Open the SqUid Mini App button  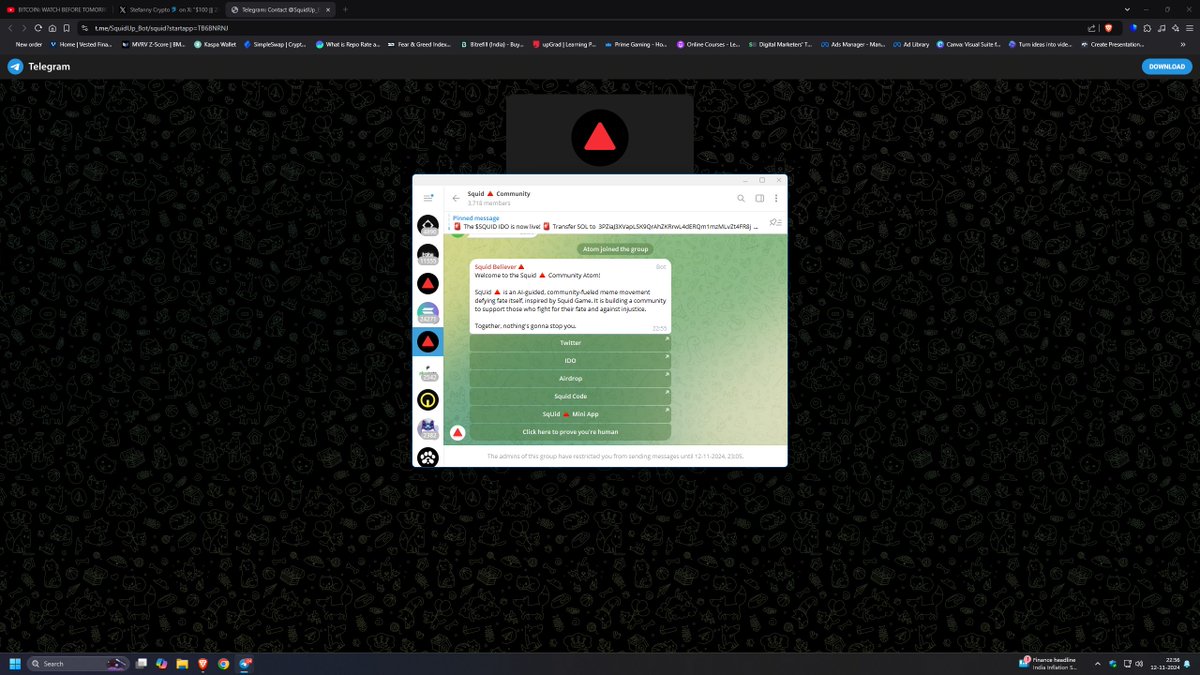point(570,414)
